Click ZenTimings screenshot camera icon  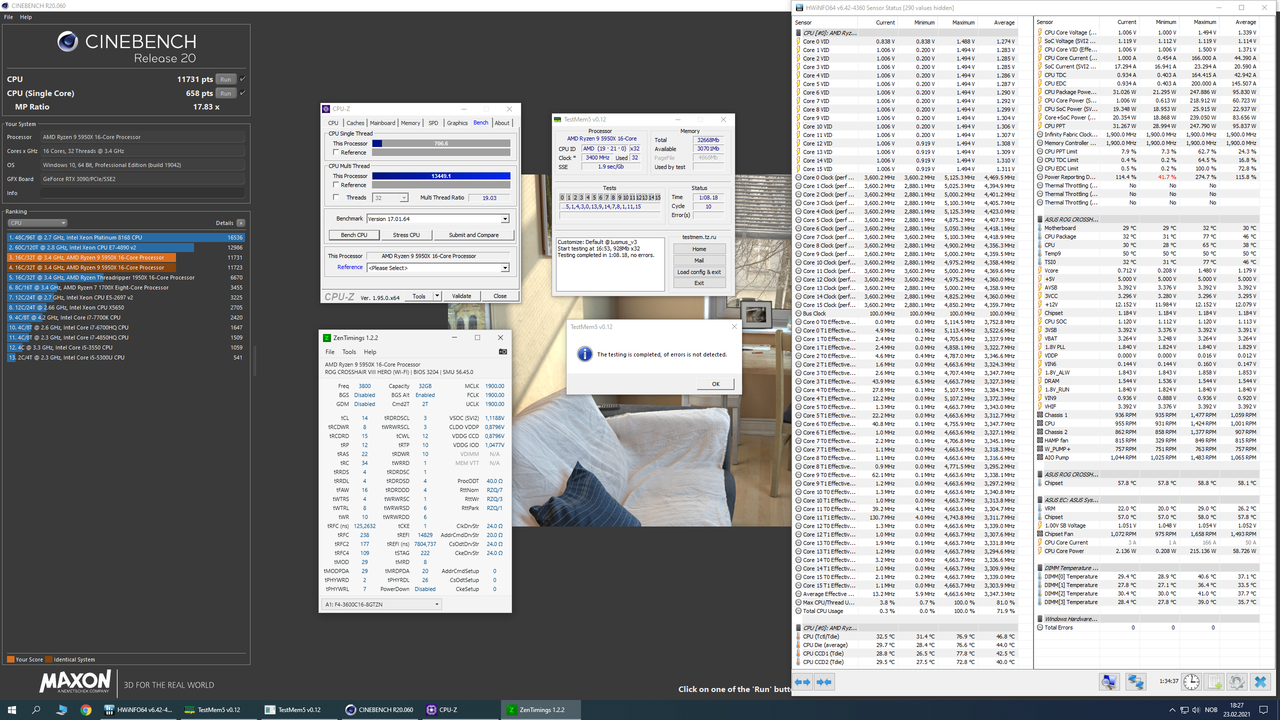pos(503,352)
